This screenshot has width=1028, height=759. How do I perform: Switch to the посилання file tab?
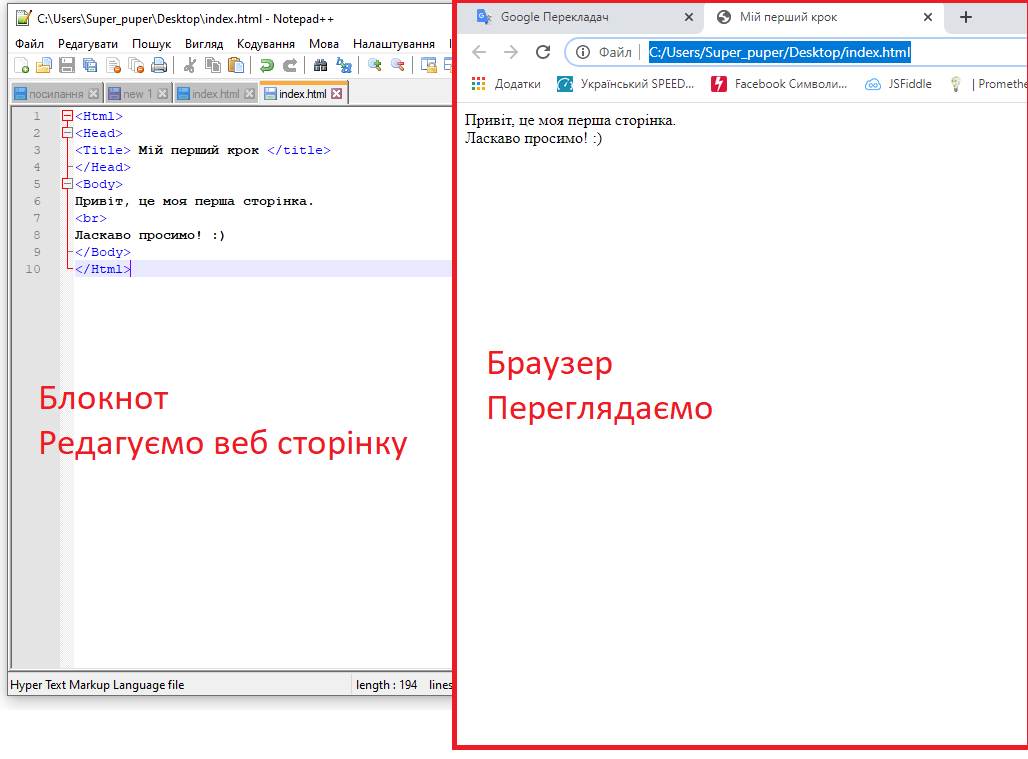(x=55, y=94)
